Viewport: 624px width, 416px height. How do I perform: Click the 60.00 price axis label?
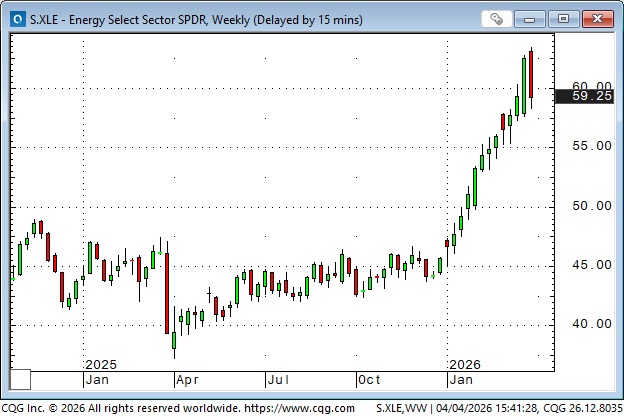click(592, 86)
